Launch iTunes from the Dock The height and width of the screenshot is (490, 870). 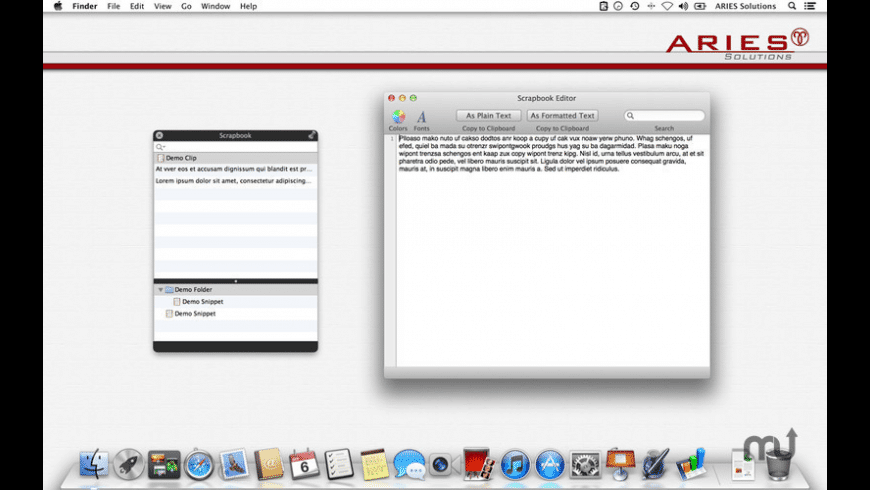tap(515, 464)
